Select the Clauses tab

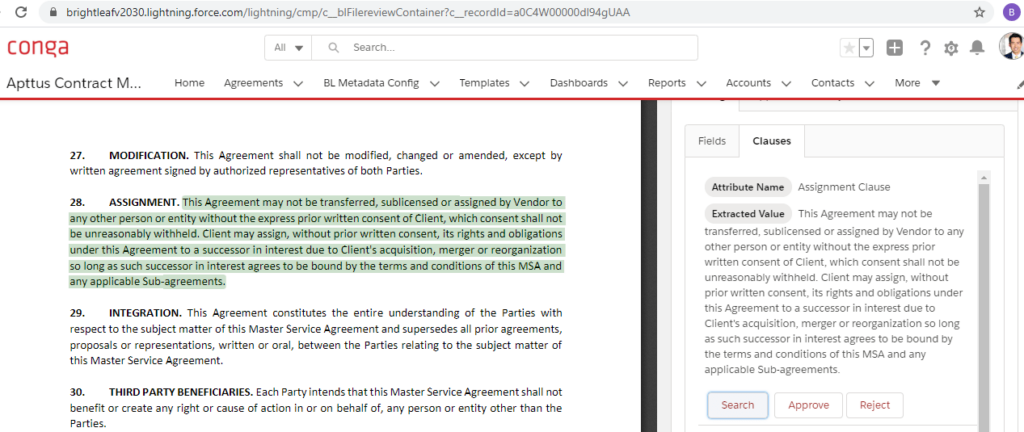tap(771, 141)
